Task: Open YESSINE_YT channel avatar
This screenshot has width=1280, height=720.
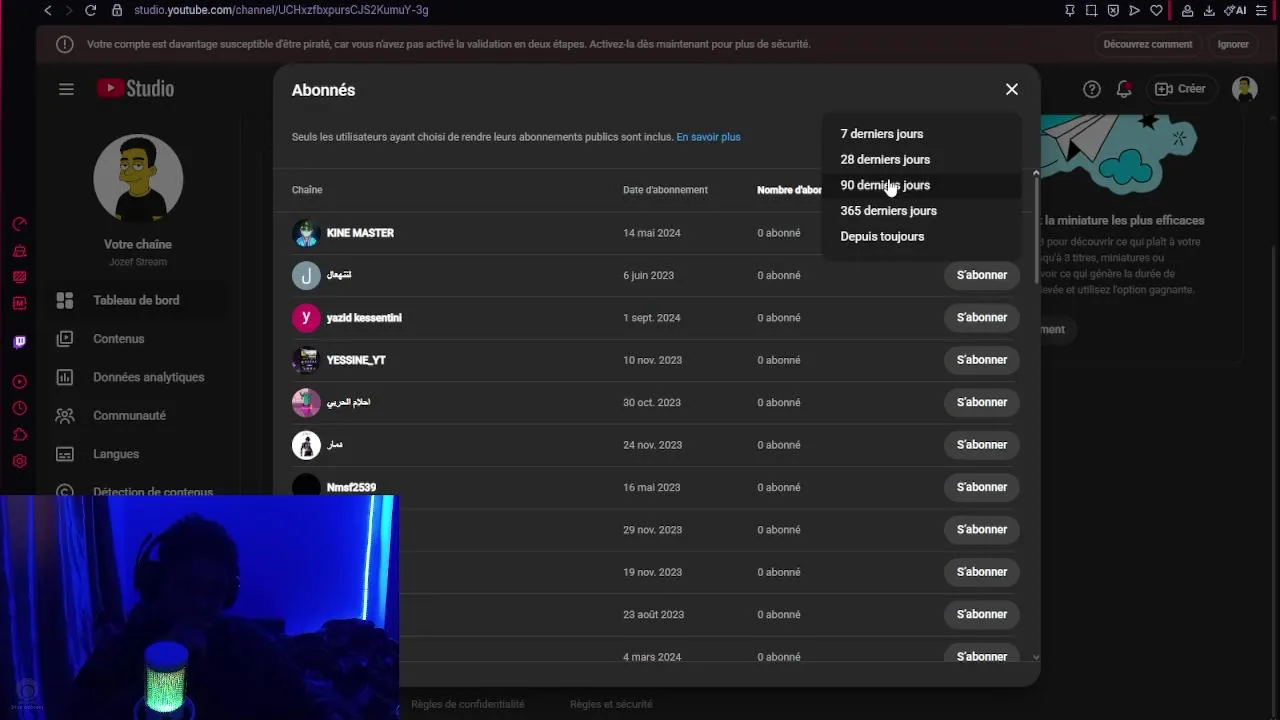Action: [x=306, y=360]
